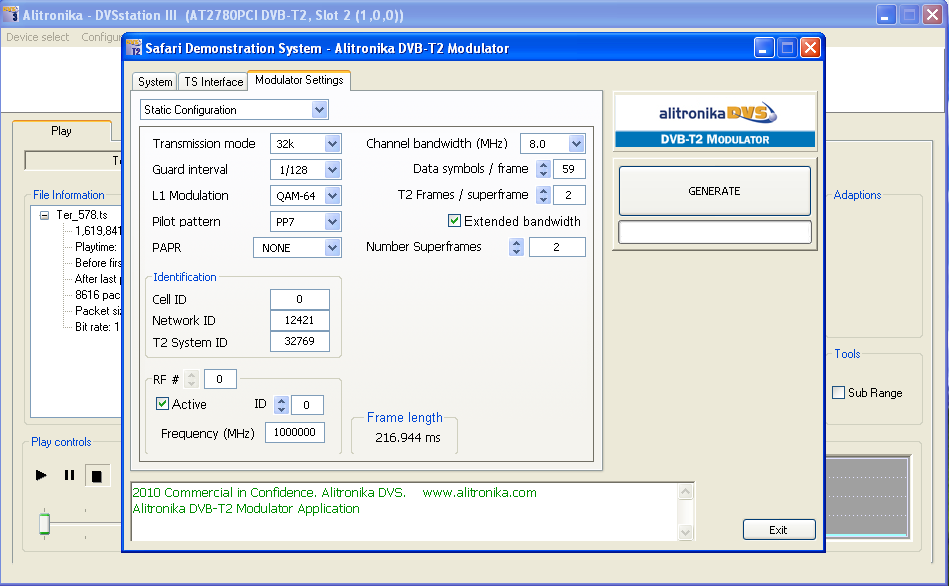Select the Playtime tree row
The image size is (949, 586).
point(96,247)
